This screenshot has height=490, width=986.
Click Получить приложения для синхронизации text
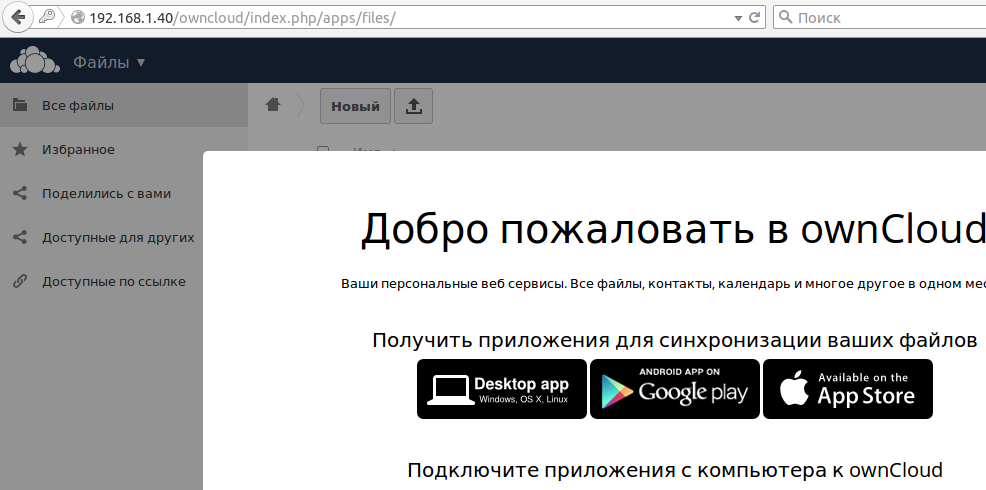(x=675, y=340)
